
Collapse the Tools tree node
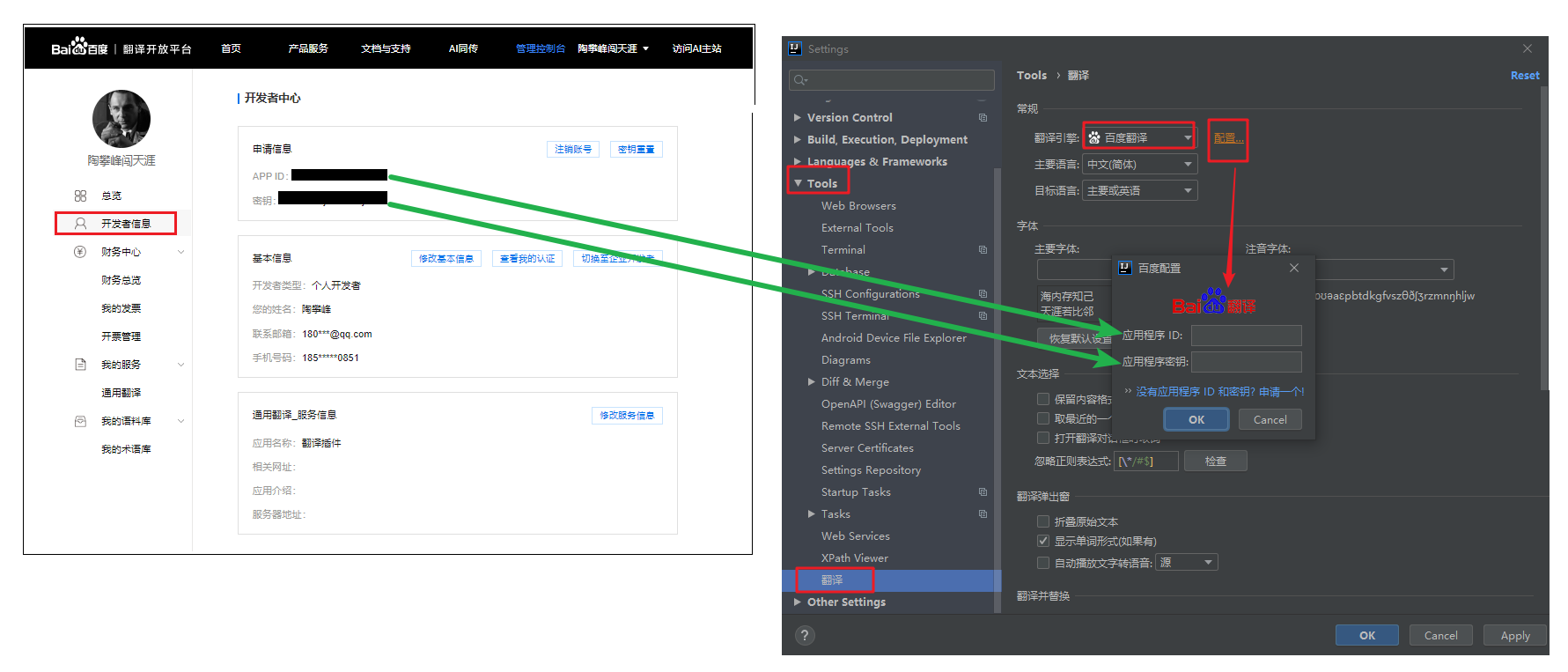[798, 183]
